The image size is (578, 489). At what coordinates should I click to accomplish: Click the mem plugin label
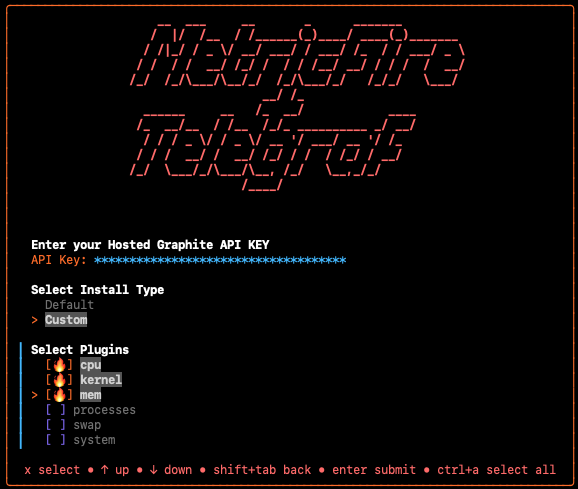90,395
